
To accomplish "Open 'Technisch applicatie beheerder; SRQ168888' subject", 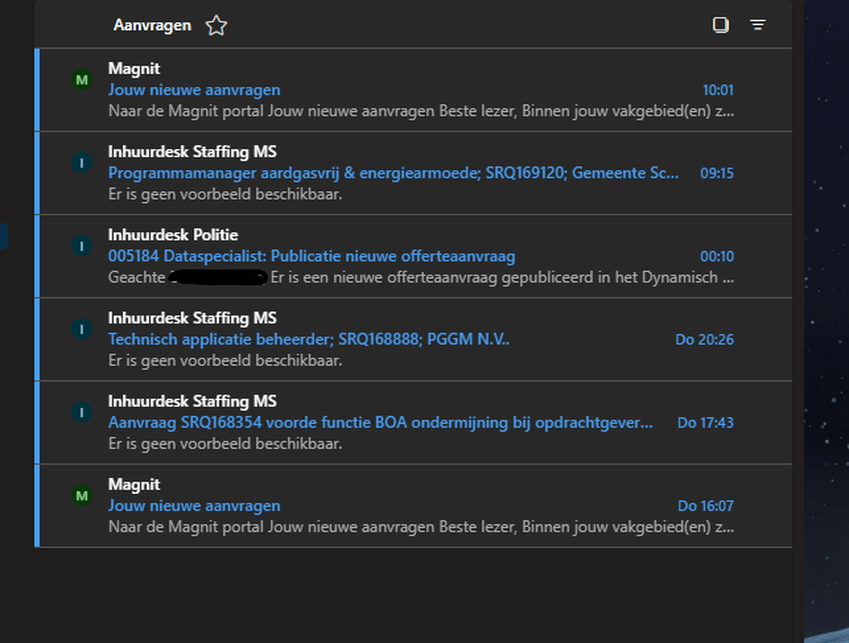I will coord(308,339).
